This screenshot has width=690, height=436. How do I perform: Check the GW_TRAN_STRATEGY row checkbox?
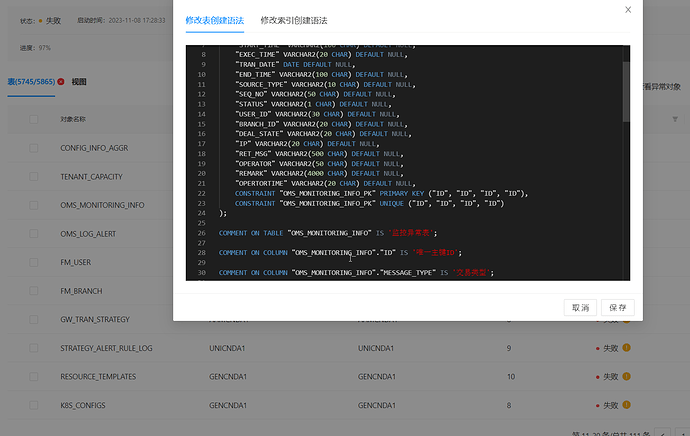click(33, 319)
